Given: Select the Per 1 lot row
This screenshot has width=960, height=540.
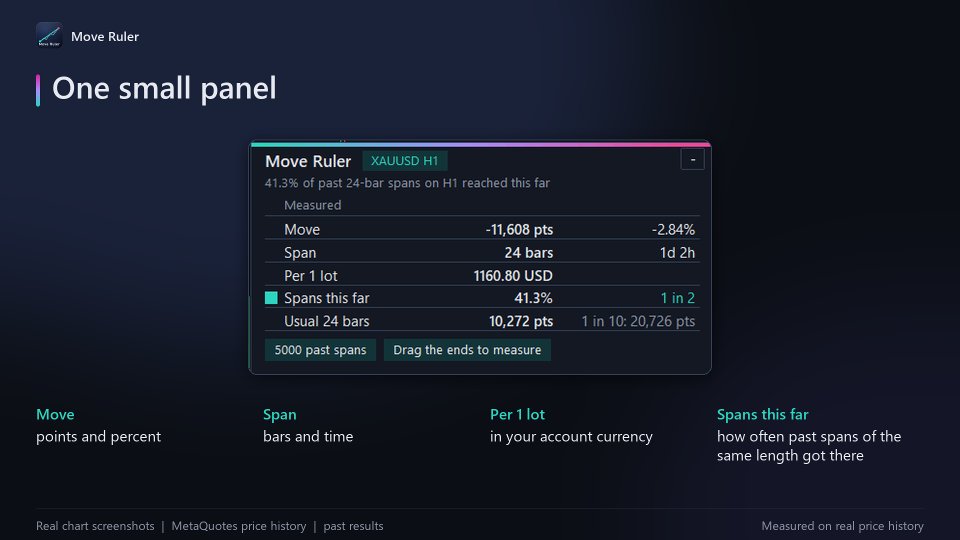Looking at the screenshot, I should click(x=482, y=276).
